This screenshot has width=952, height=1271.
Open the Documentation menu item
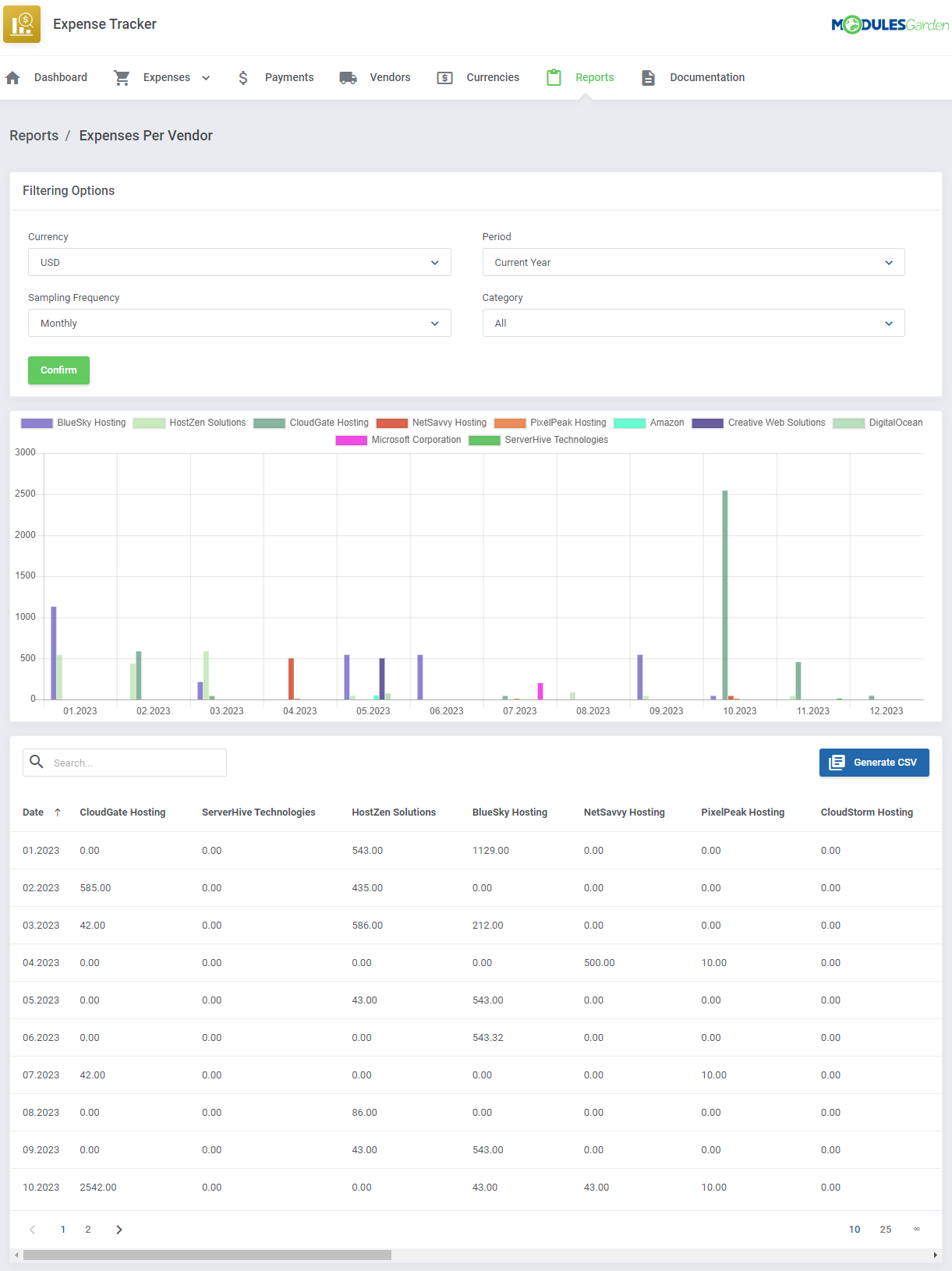coord(707,77)
